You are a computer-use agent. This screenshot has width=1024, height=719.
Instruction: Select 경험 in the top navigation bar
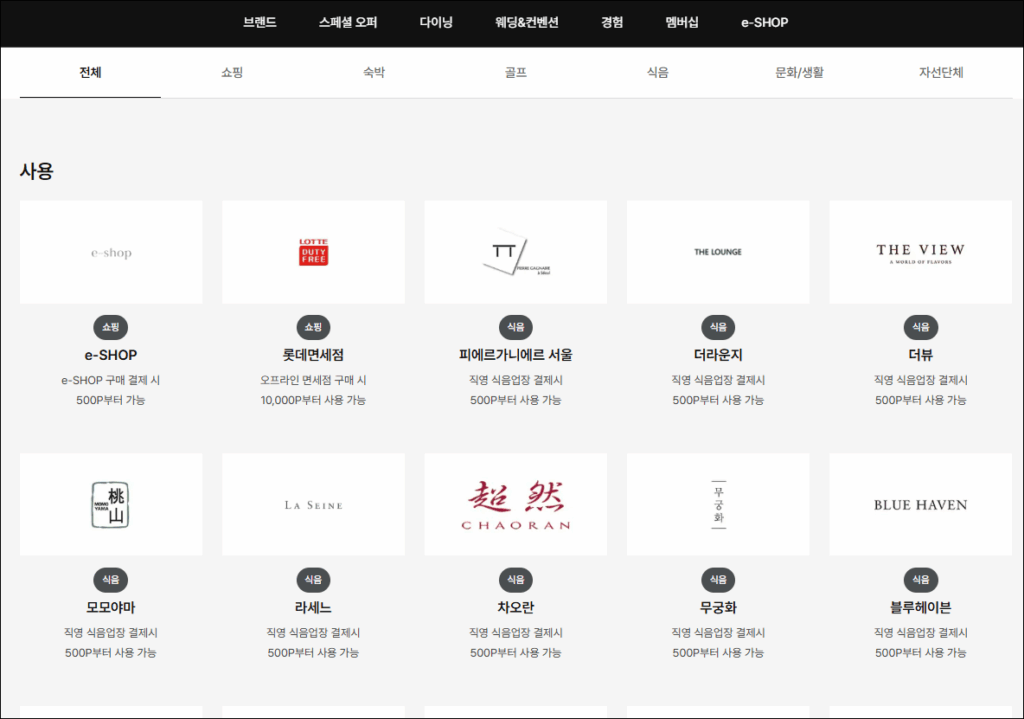point(612,22)
